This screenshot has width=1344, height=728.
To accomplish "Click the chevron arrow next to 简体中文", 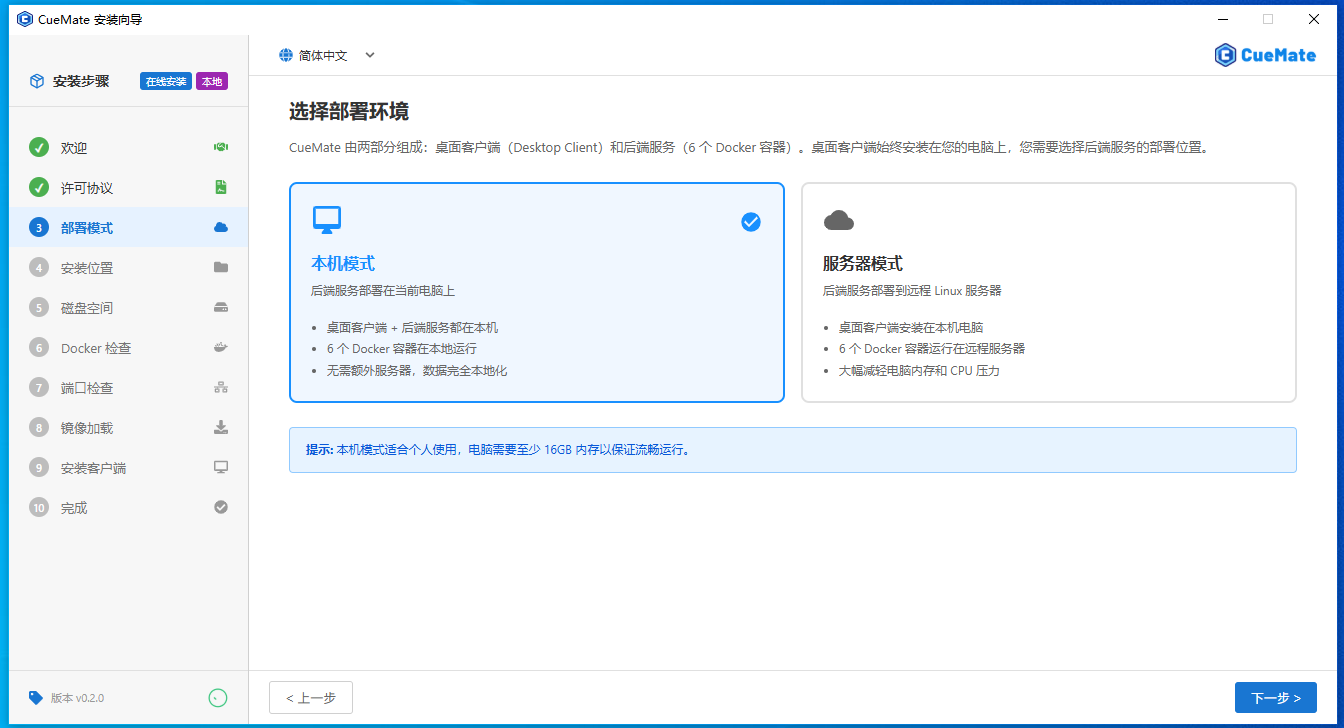I will (370, 56).
